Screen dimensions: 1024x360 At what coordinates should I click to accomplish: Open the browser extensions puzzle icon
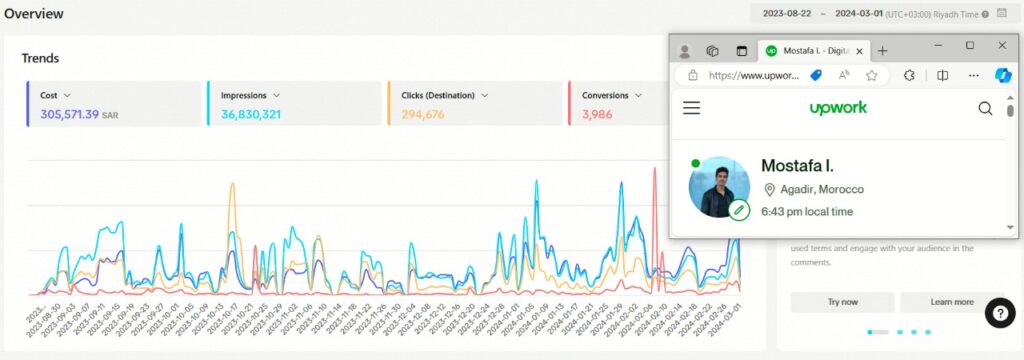coord(909,76)
